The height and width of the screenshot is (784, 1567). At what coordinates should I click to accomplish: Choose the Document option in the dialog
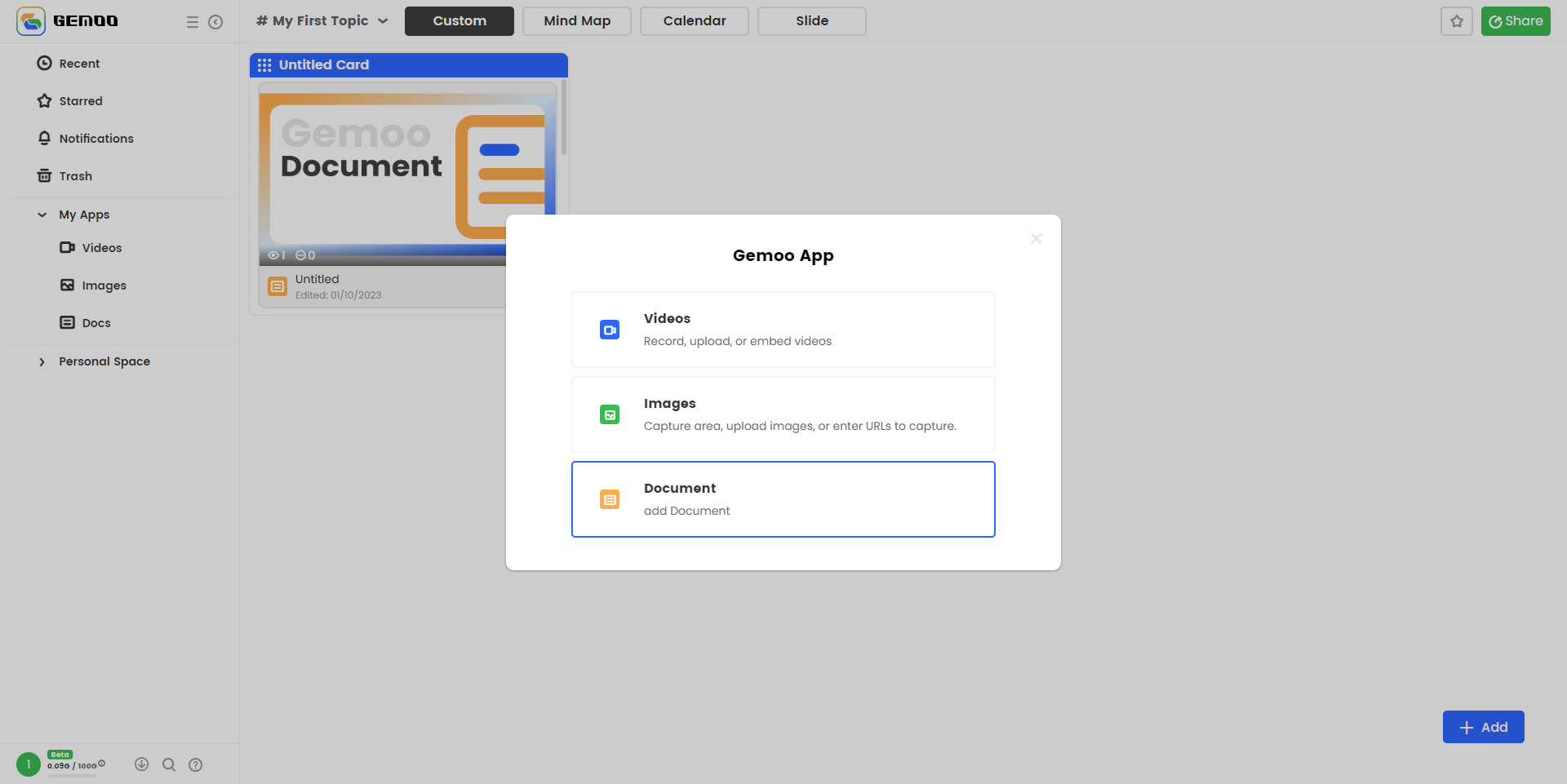783,499
